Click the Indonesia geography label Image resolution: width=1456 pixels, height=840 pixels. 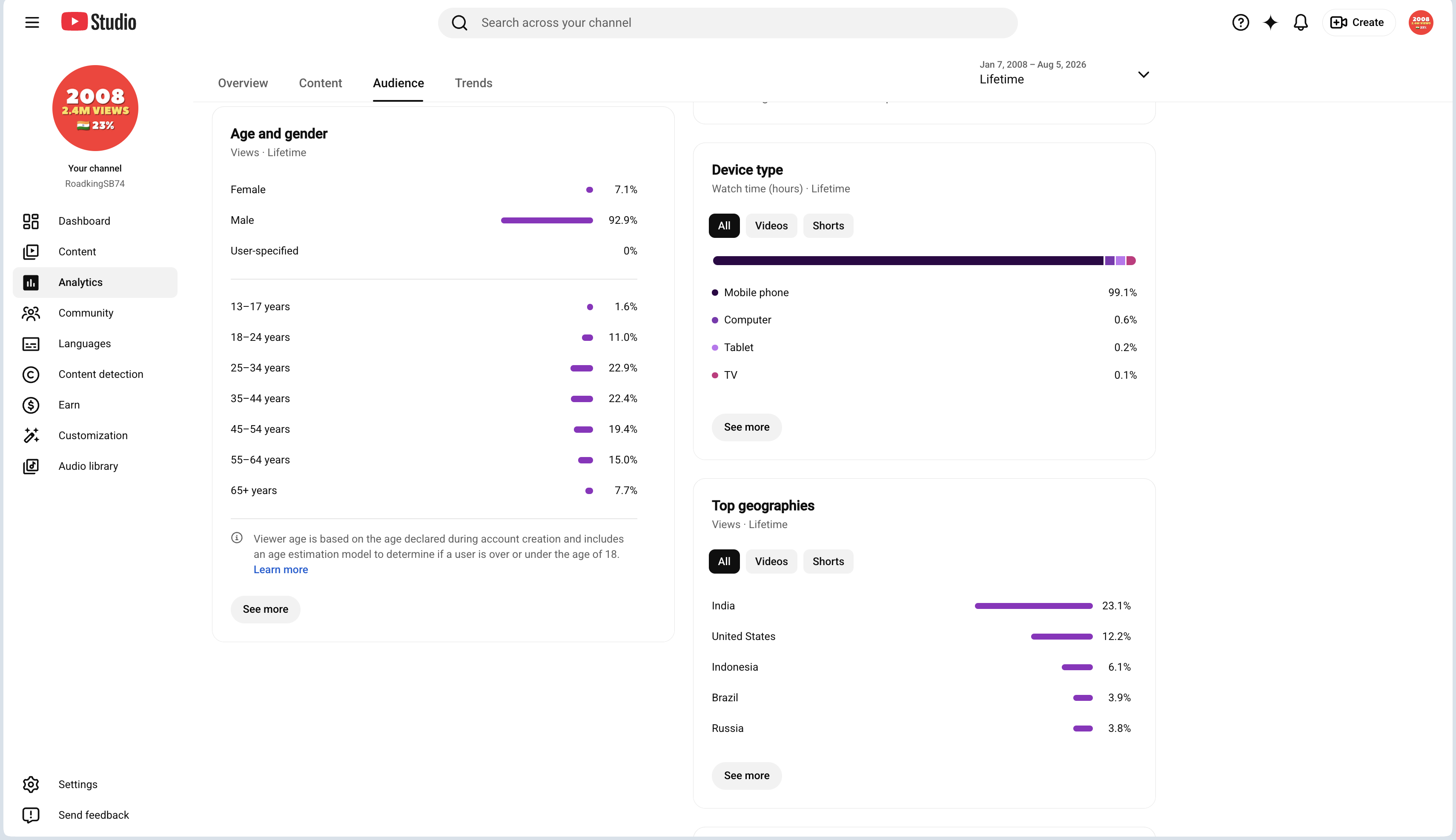(735, 667)
